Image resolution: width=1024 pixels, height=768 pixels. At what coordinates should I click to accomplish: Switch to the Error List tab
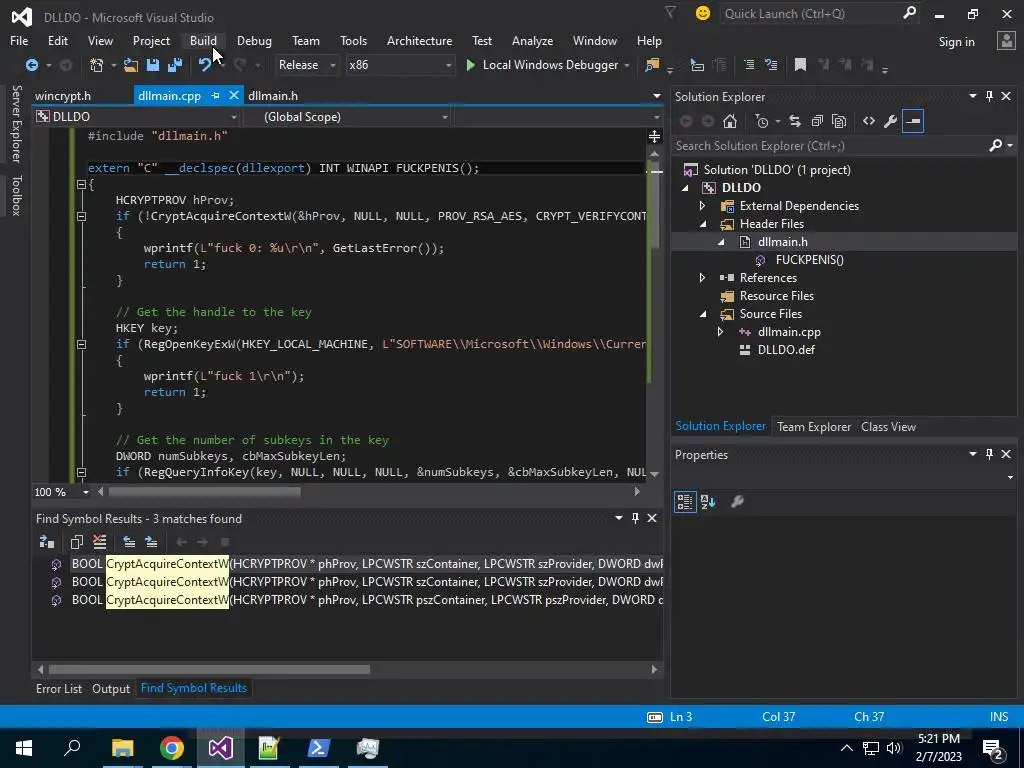pyautogui.click(x=59, y=689)
